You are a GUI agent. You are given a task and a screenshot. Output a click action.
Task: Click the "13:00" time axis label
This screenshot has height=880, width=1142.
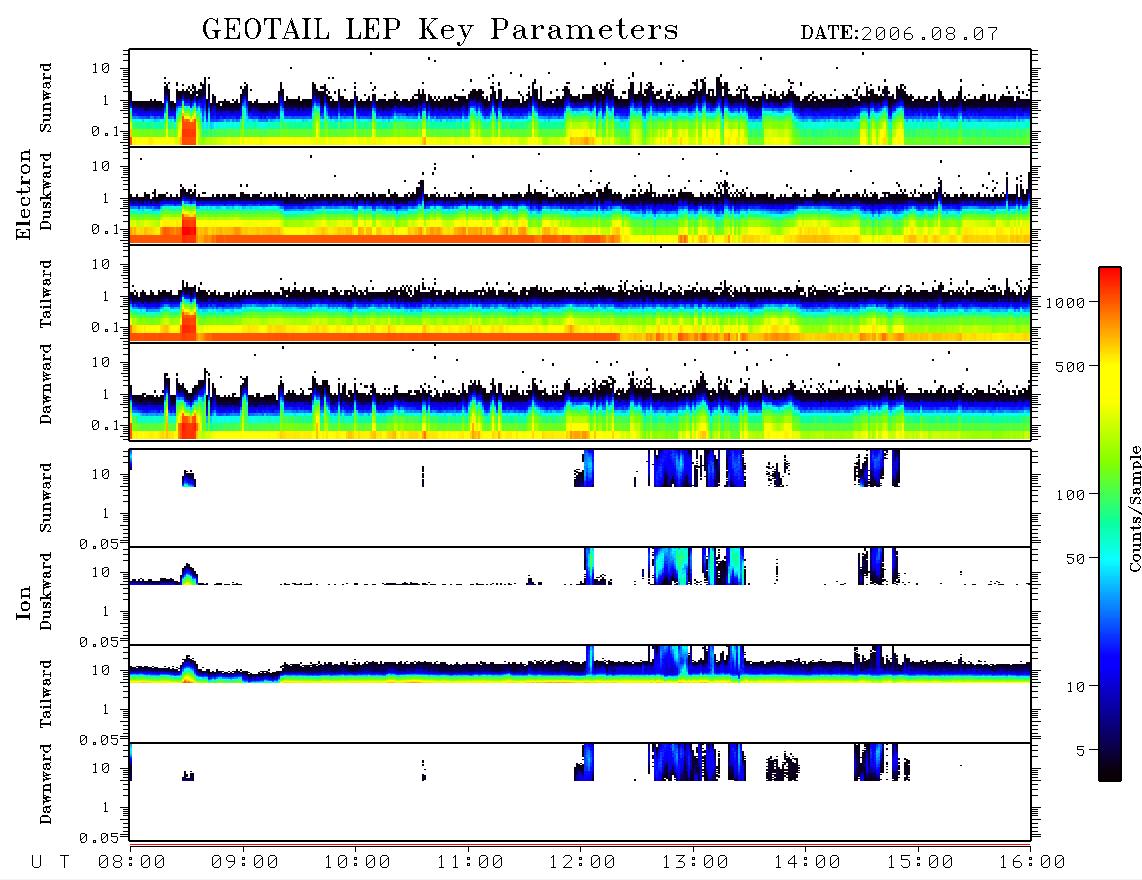[695, 863]
